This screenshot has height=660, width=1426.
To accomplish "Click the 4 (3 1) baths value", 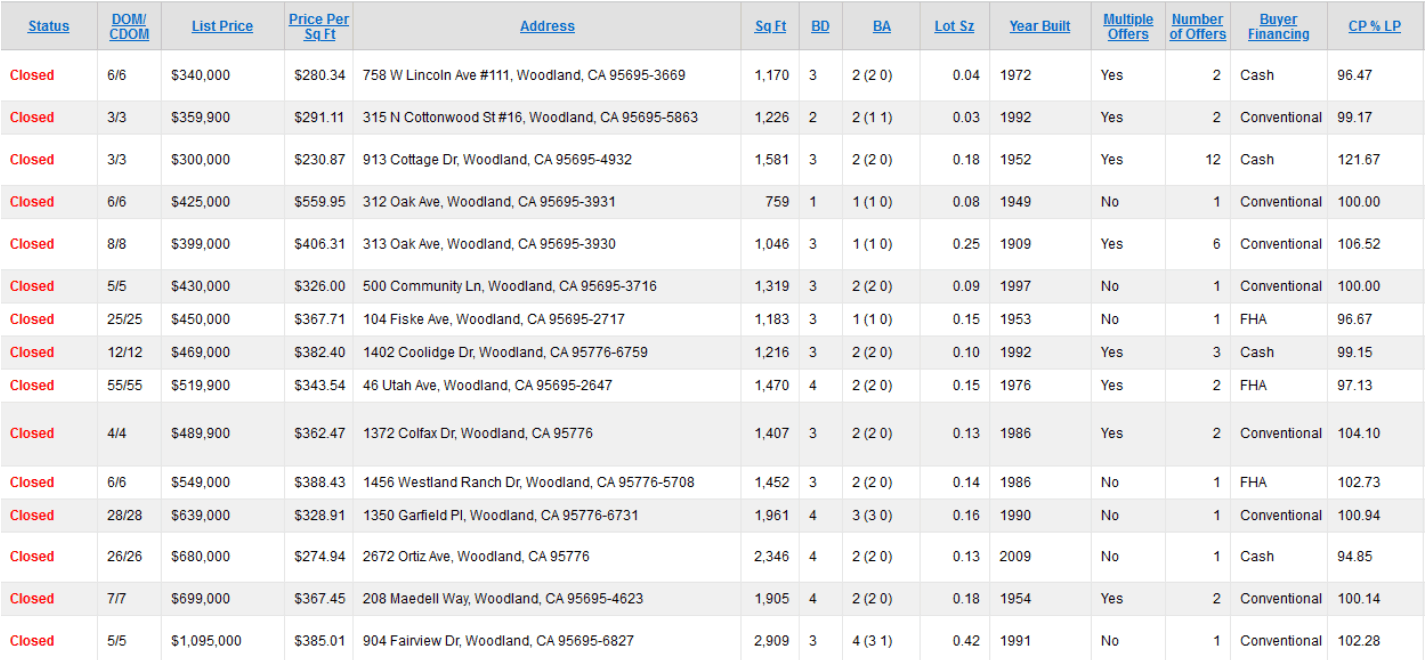I will [872, 640].
